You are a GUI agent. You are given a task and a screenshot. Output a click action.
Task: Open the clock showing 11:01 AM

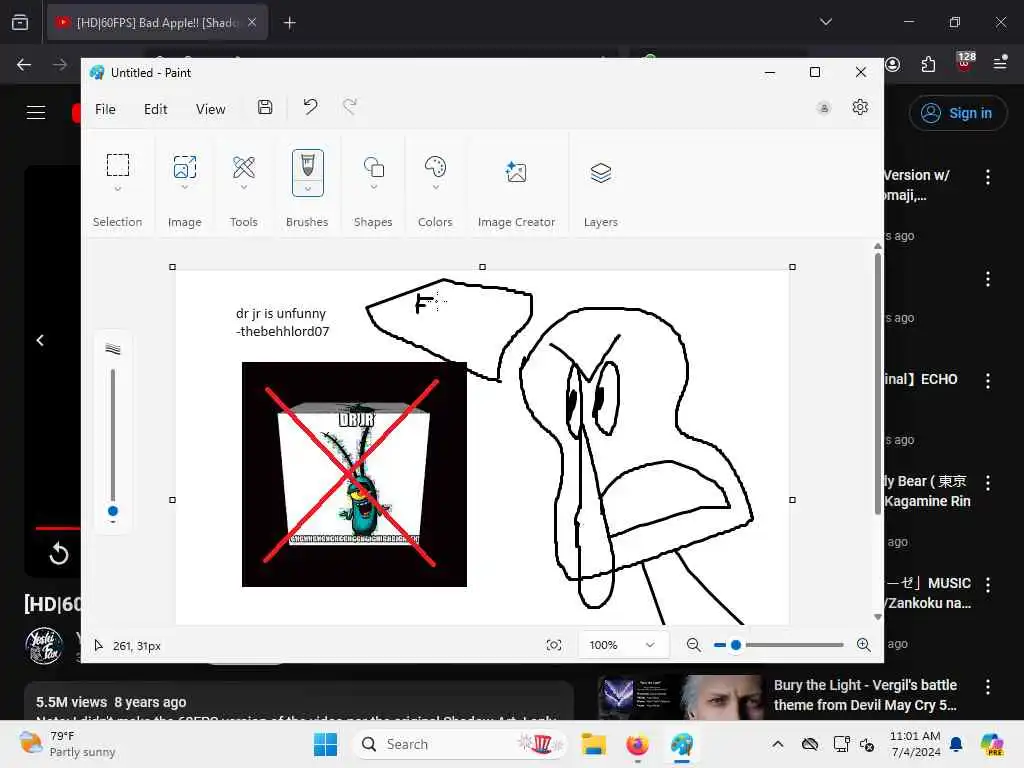(x=915, y=744)
